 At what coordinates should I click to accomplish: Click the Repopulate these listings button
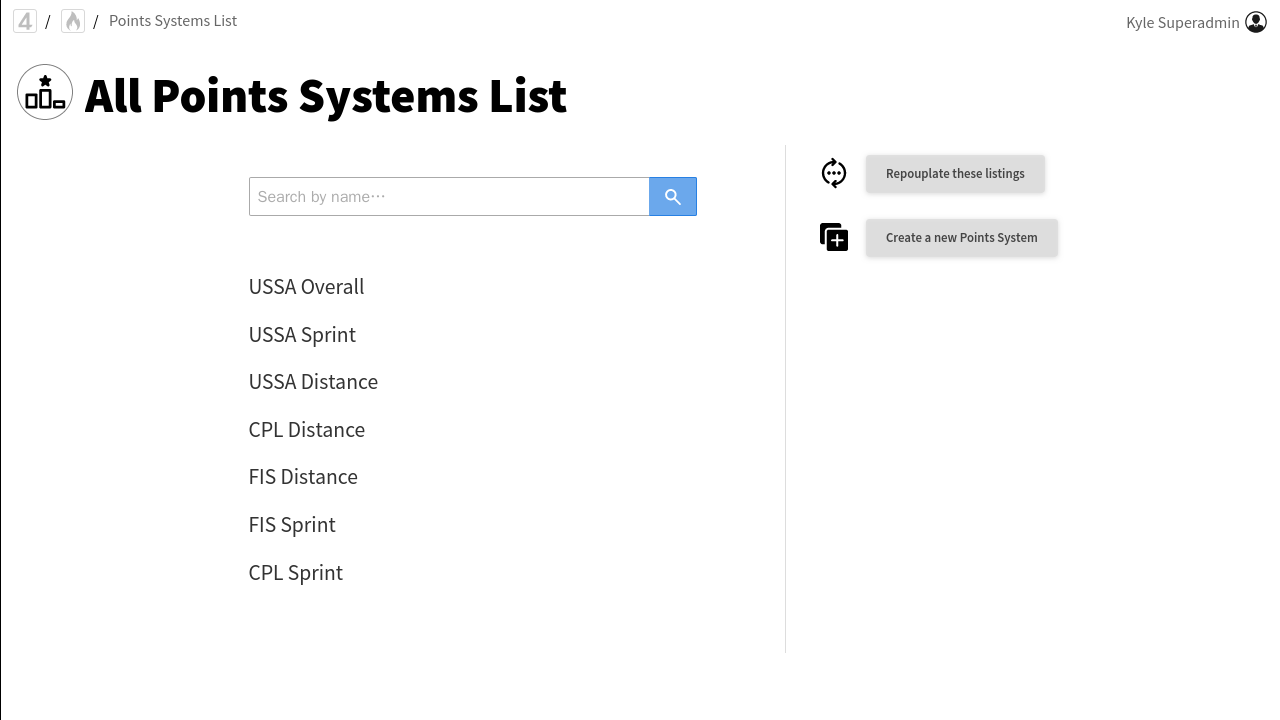(x=955, y=173)
